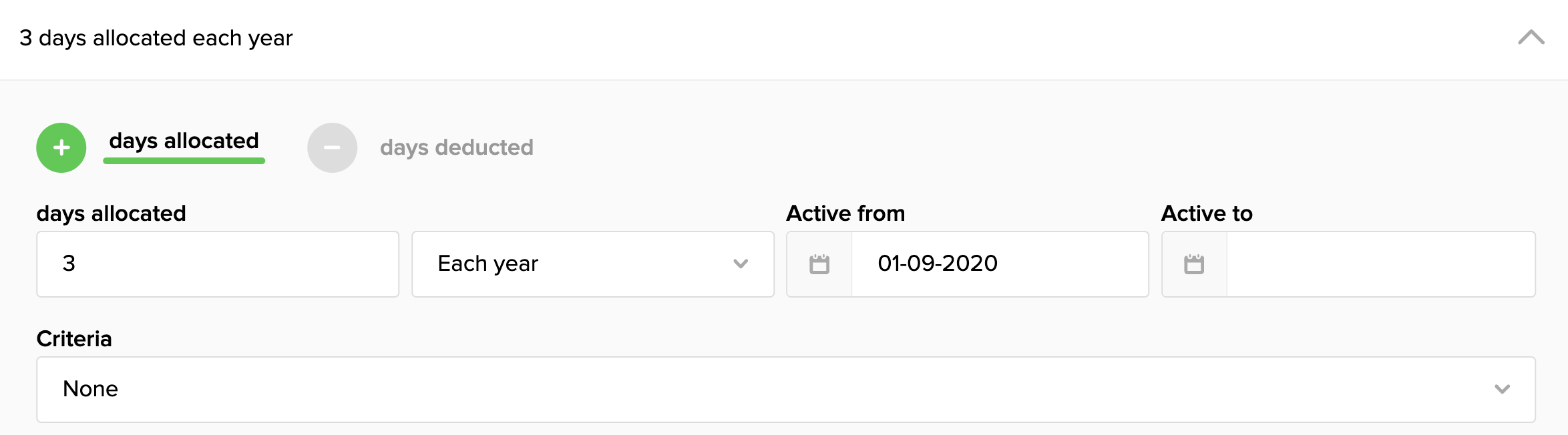Open the Active from calendar picker icon
1568x435 pixels.
coord(818,264)
